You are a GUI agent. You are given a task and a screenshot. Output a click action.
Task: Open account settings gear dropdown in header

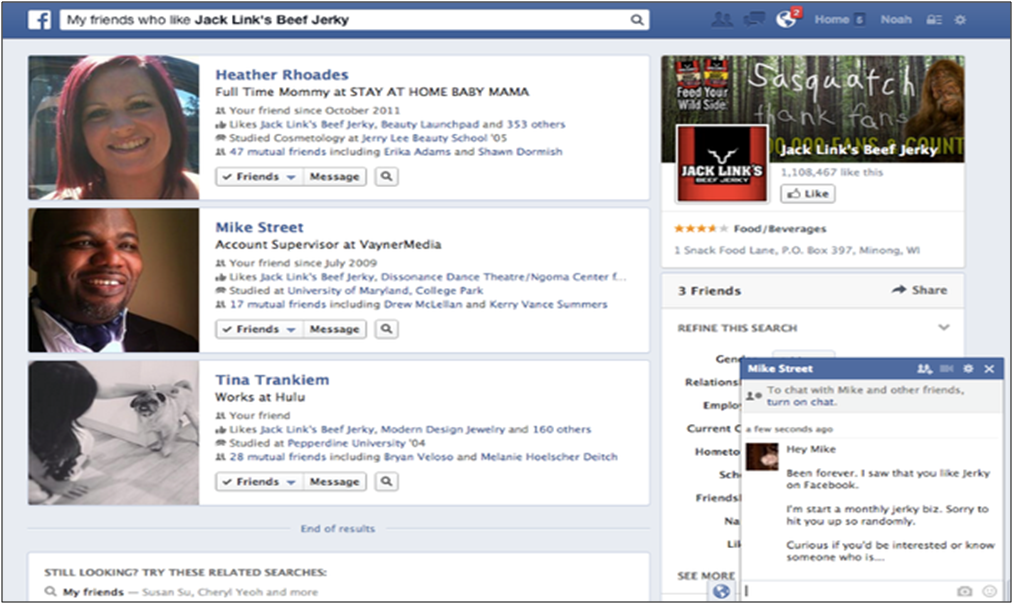pyautogui.click(x=961, y=20)
